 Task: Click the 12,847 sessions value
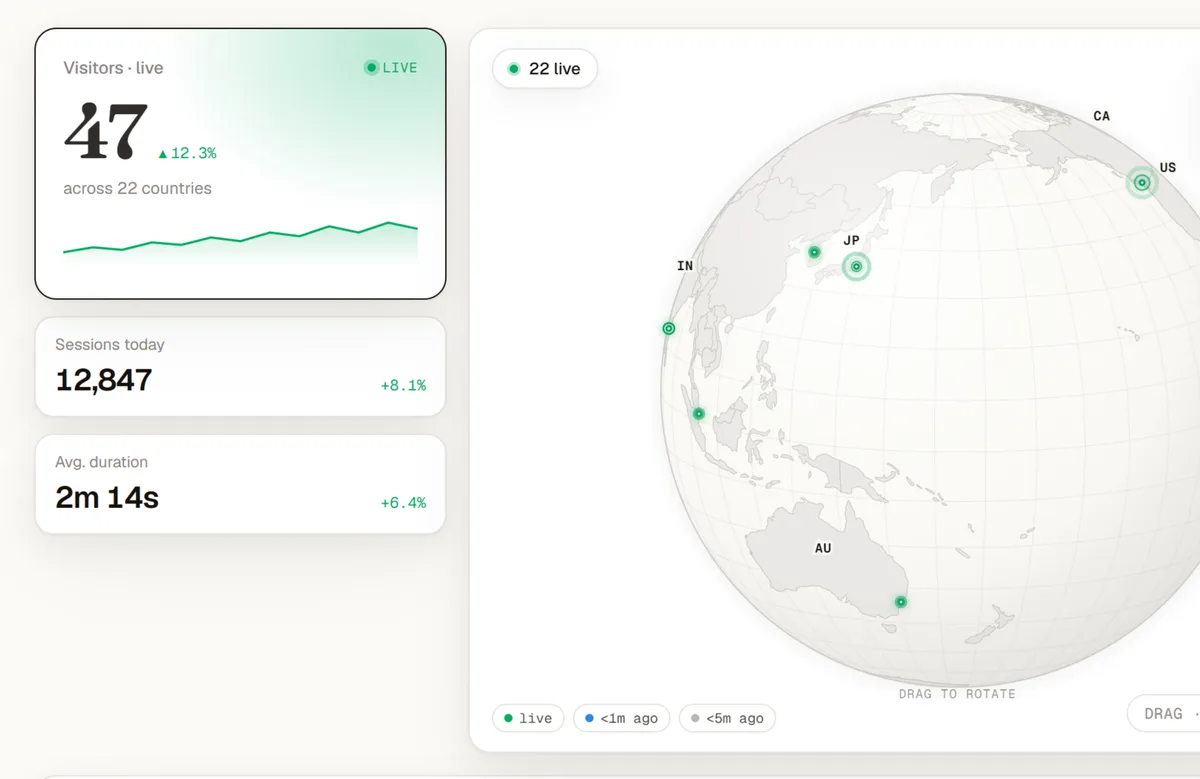click(x=104, y=380)
